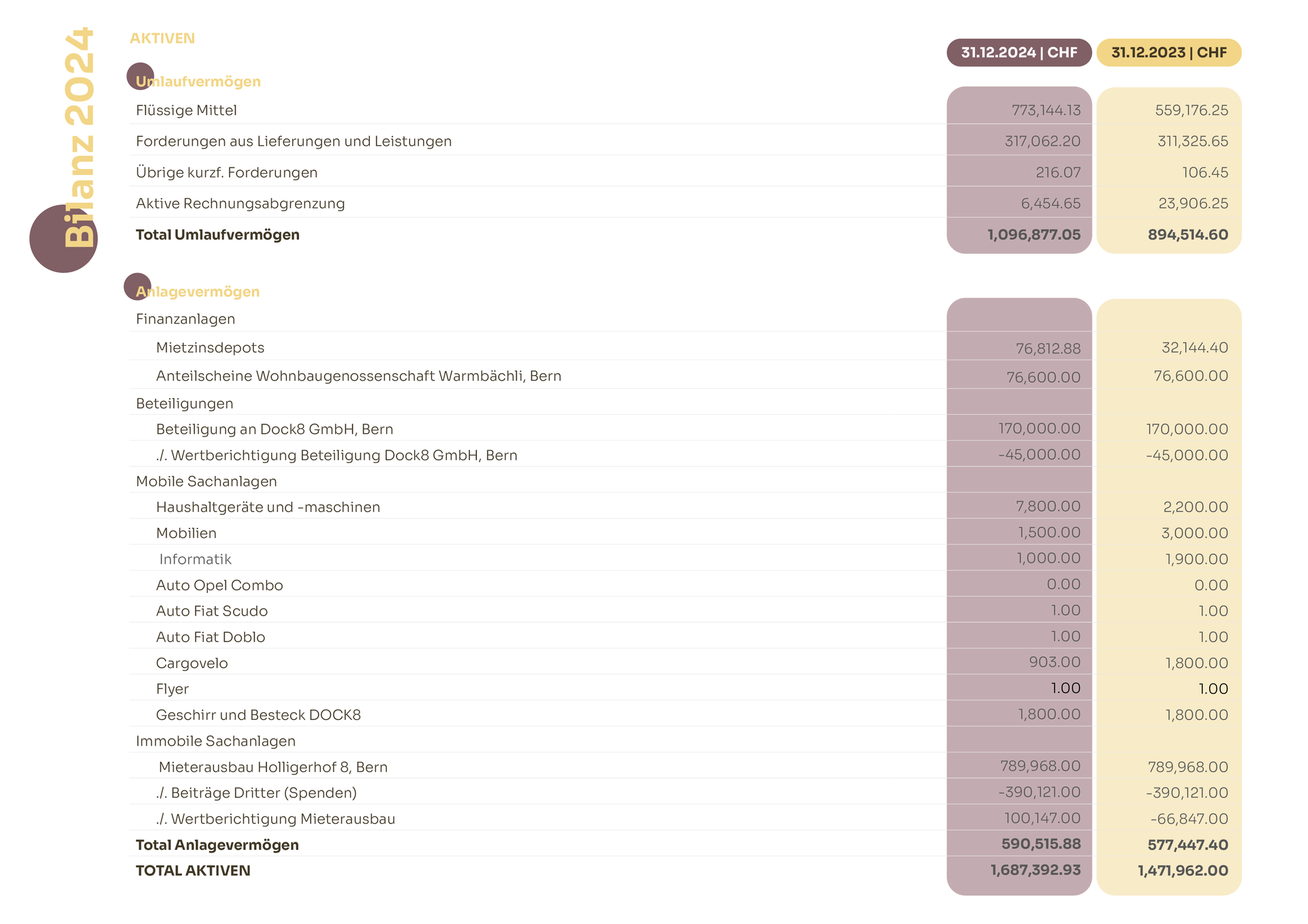Viewport: 1308px width, 924px height.
Task: Click the AKTIVEN heading
Action: click(162, 38)
